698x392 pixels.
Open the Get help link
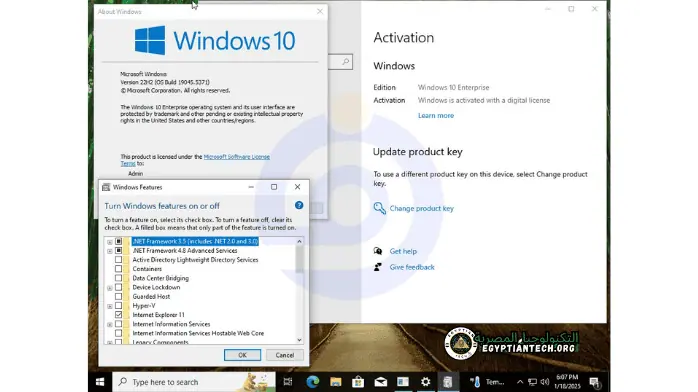(403, 251)
